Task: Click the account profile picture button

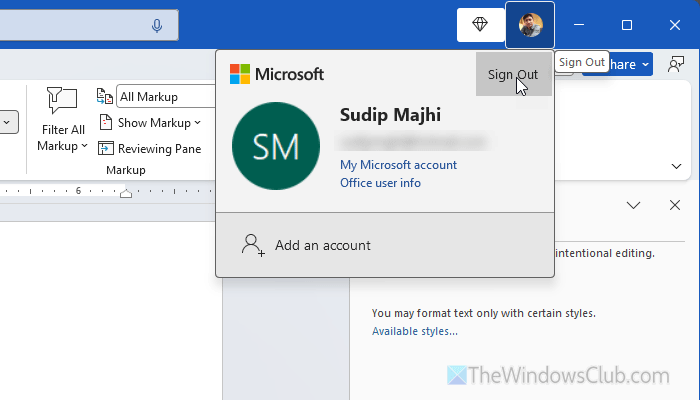Action: pos(530,25)
